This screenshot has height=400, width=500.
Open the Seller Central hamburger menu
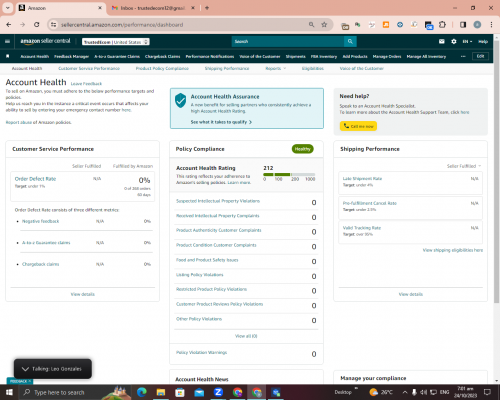point(7,41)
